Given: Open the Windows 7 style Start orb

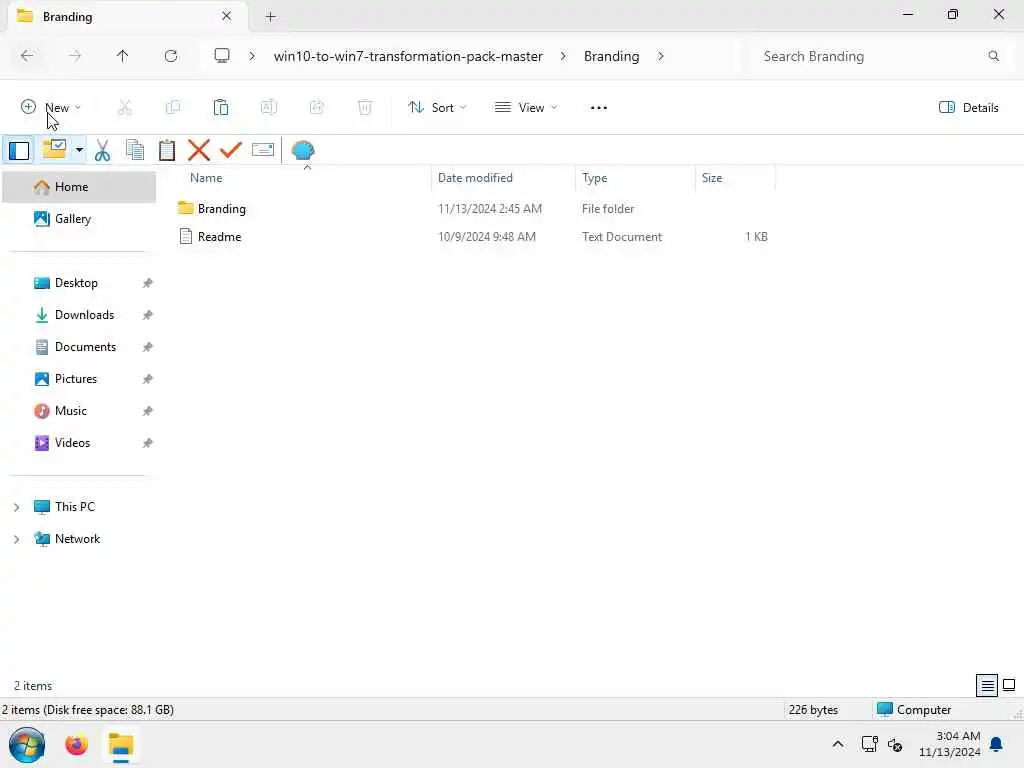Looking at the screenshot, I should (x=27, y=745).
